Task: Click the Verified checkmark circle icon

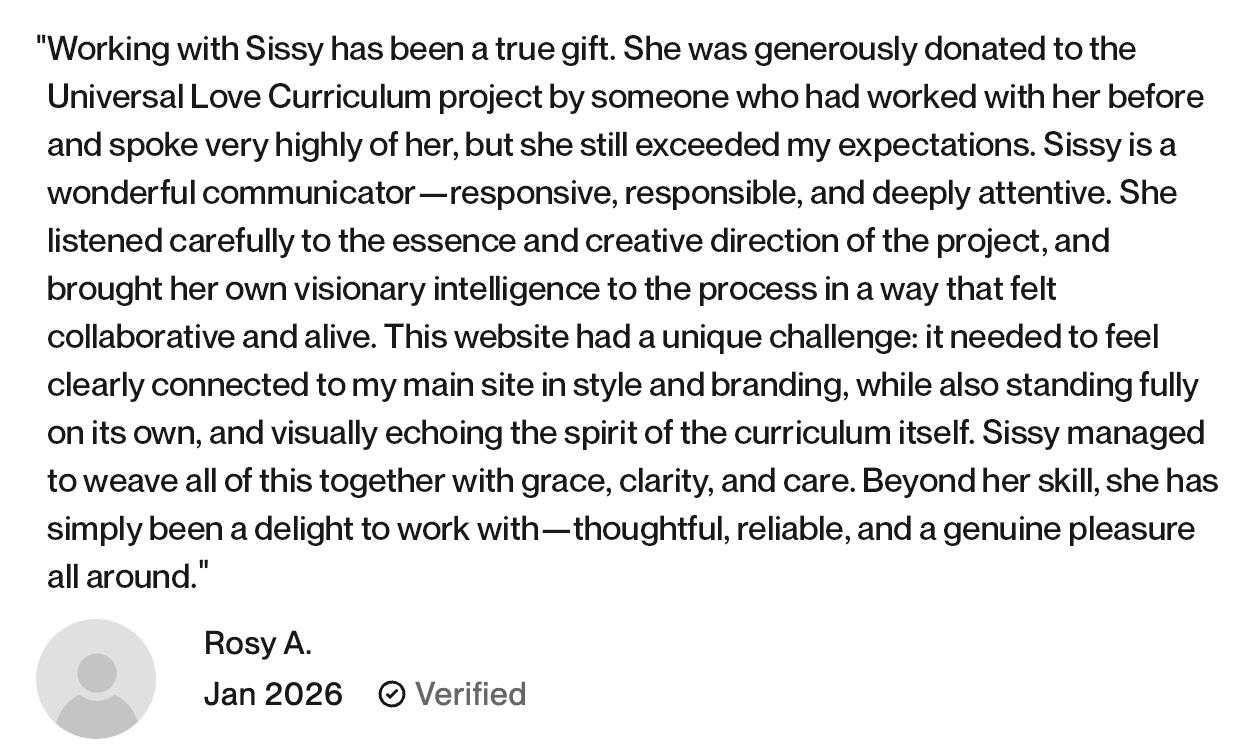Action: point(391,694)
